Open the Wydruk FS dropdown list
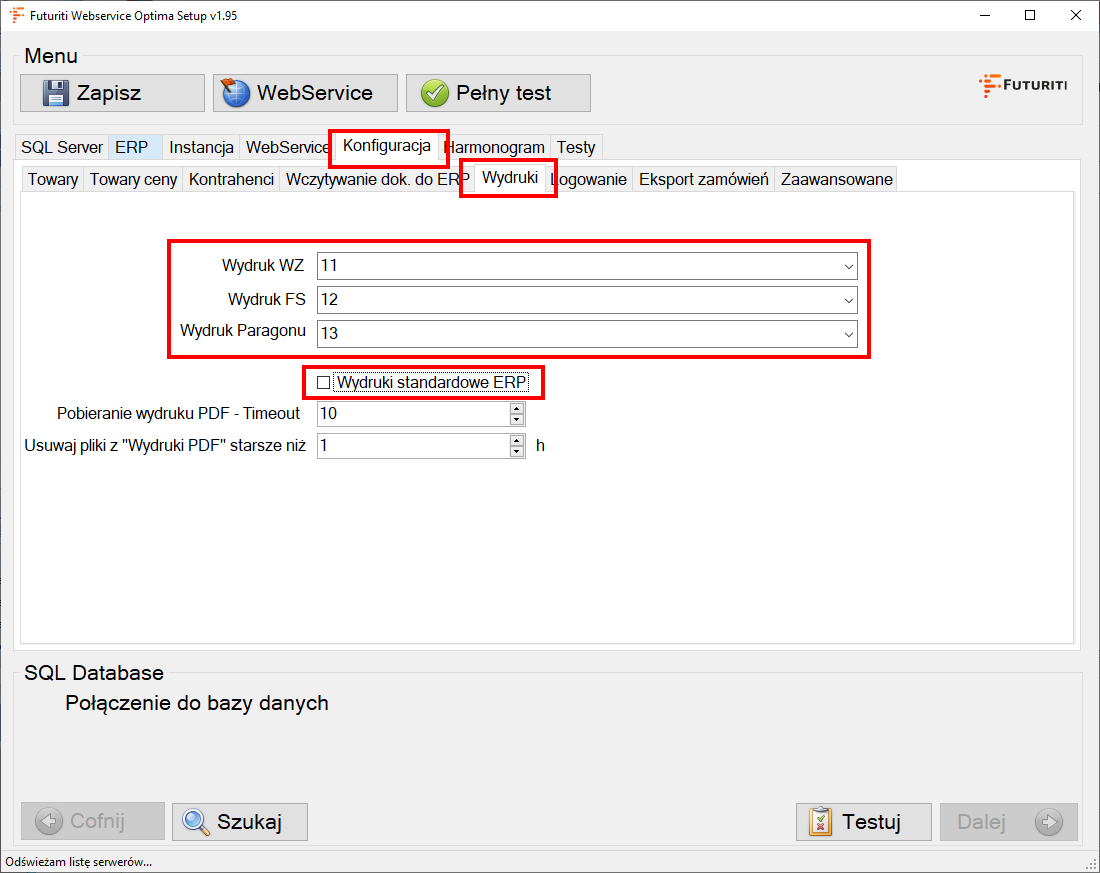This screenshot has height=873, width=1100. point(848,300)
